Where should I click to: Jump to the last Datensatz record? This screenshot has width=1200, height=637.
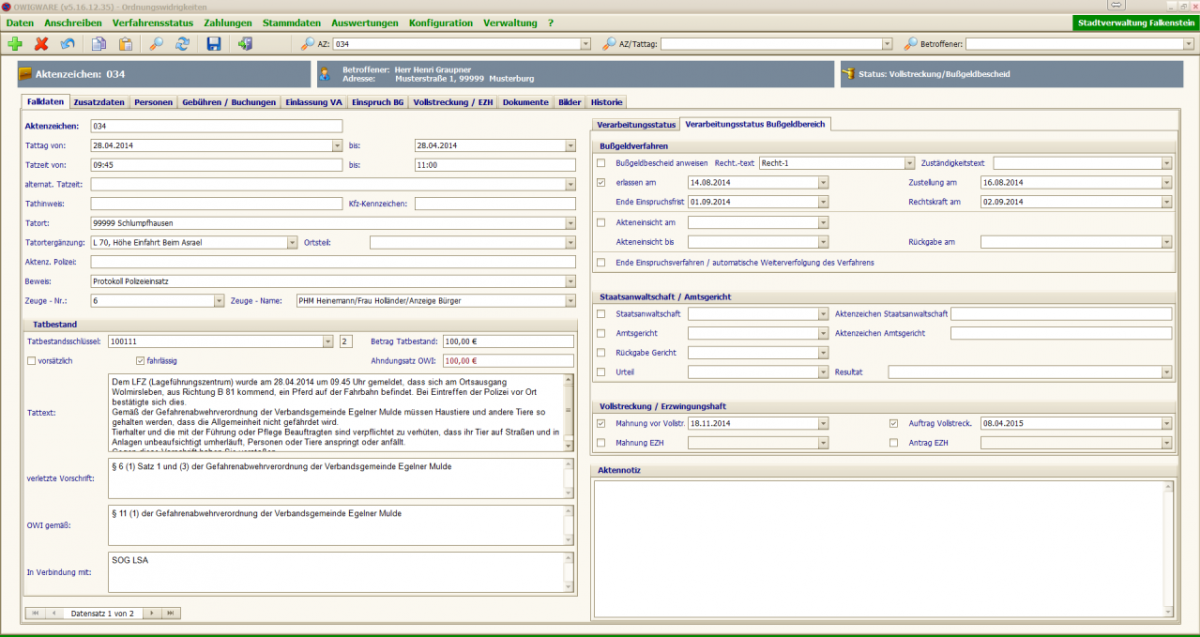point(171,612)
